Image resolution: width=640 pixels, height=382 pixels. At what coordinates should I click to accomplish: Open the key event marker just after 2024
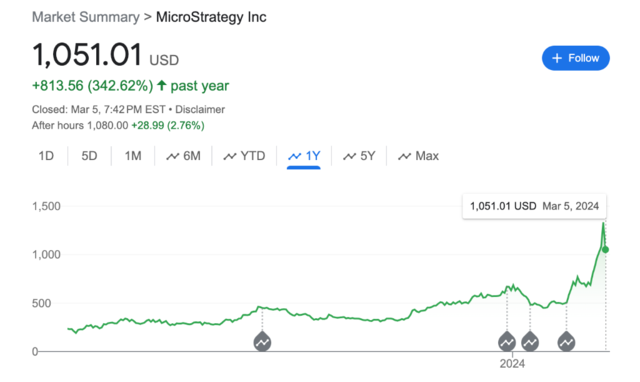tap(530, 342)
